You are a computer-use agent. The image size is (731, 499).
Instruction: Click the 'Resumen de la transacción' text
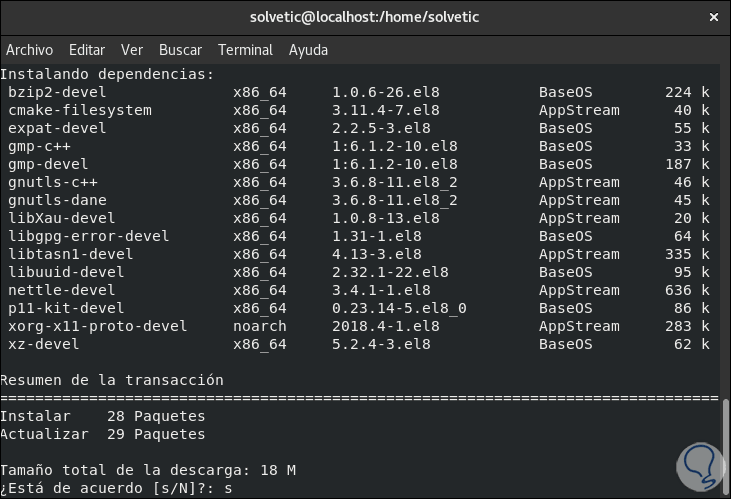[112, 380]
